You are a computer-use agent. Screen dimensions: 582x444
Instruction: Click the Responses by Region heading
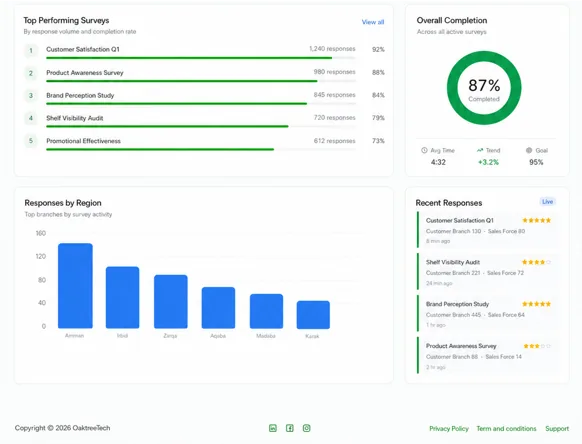[63, 203]
